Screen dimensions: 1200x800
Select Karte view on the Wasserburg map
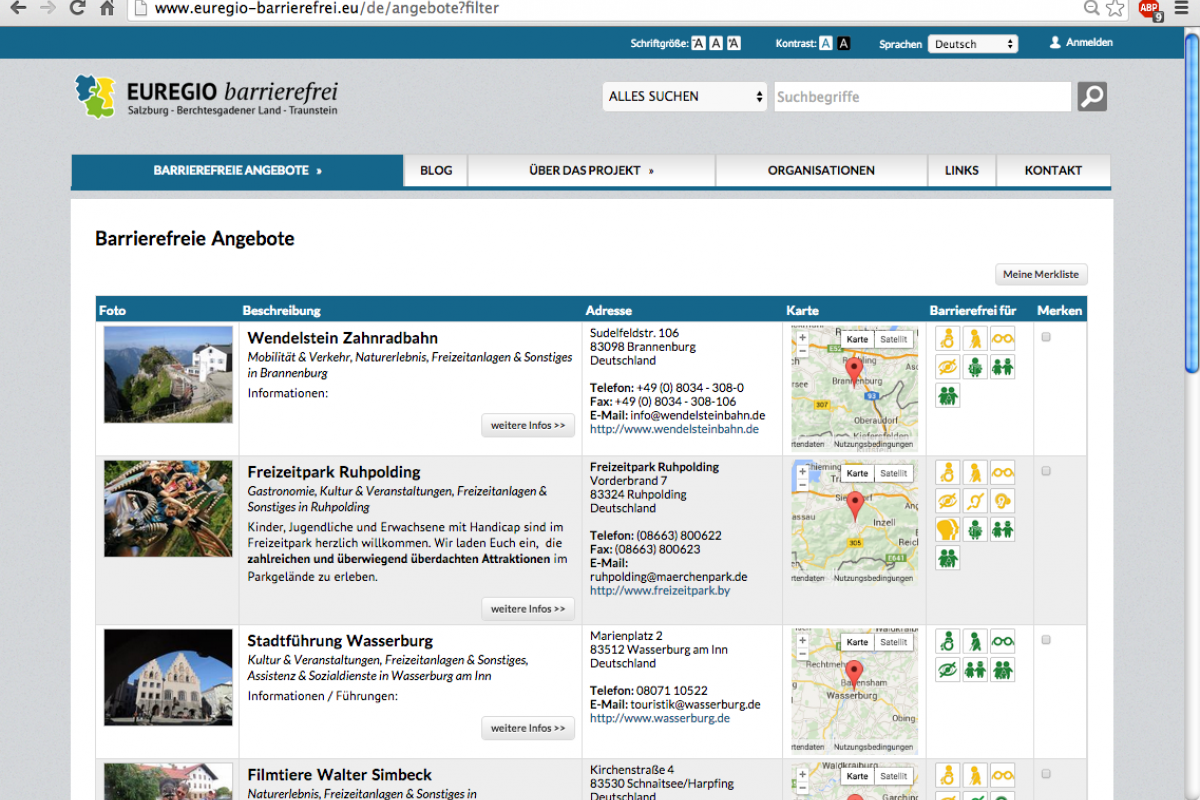857,642
